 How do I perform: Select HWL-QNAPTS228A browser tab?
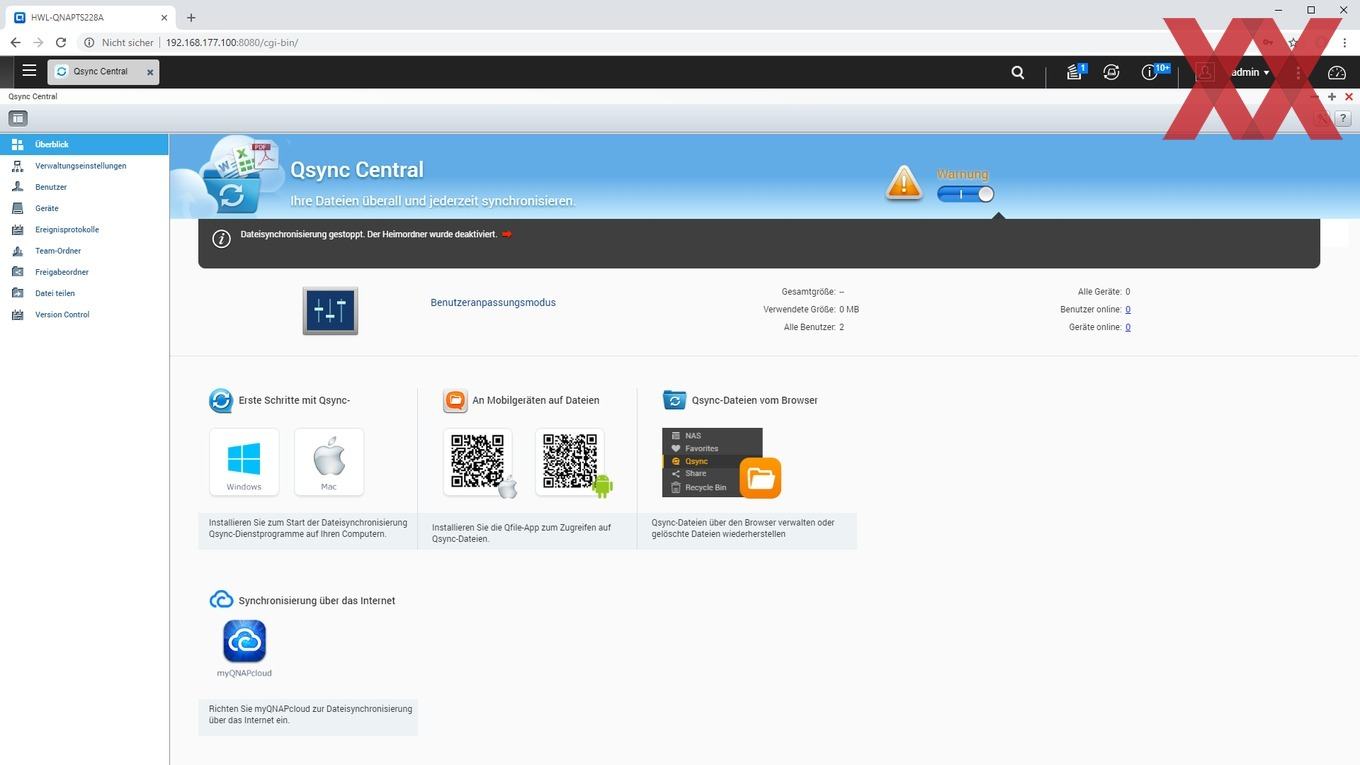pos(90,17)
